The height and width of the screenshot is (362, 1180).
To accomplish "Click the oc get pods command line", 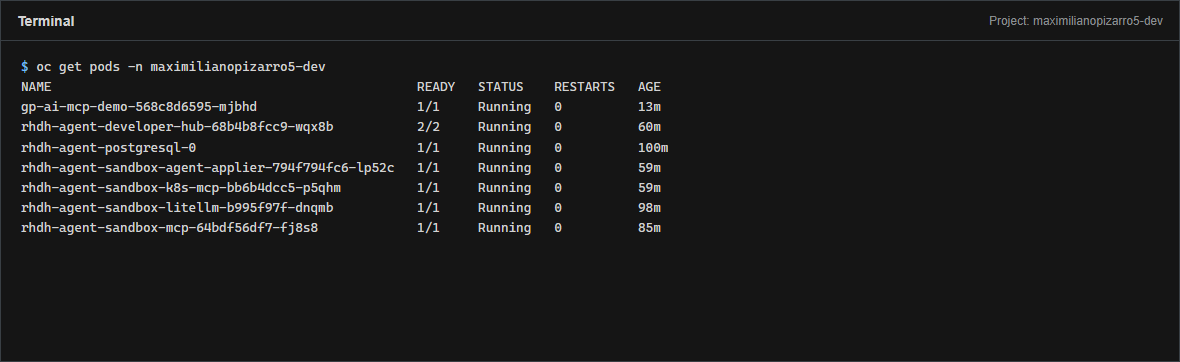I will click(x=181, y=67).
